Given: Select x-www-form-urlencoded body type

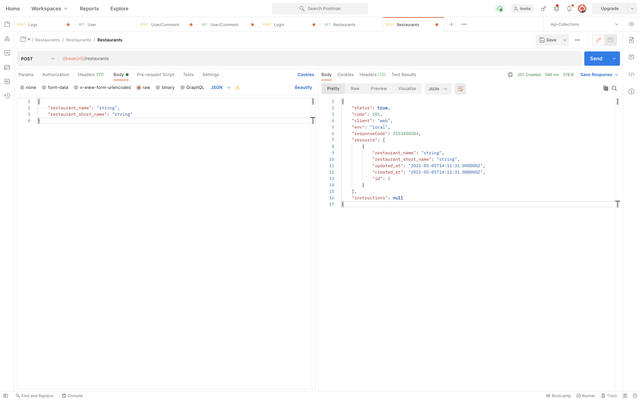Looking at the screenshot, I should [102, 87].
